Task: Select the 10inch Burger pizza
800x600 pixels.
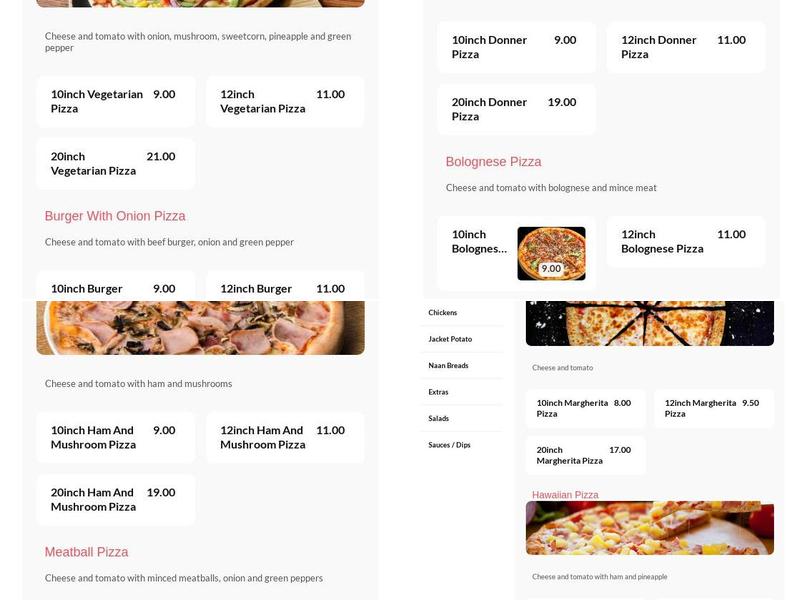Action: 115,288
